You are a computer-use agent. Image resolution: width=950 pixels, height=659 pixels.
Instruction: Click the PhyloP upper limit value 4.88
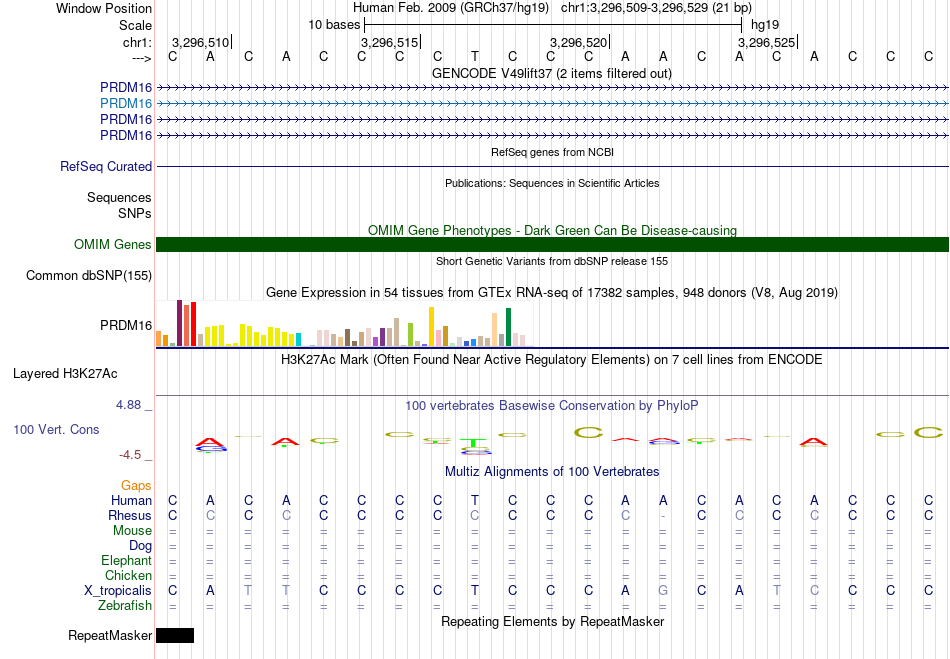pos(128,405)
